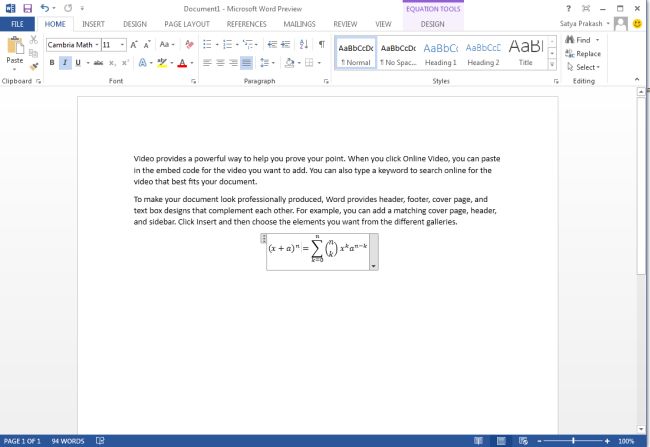Viewport: 650px width, 447px height.
Task: Toggle Bold formatting
Action: 52,63
